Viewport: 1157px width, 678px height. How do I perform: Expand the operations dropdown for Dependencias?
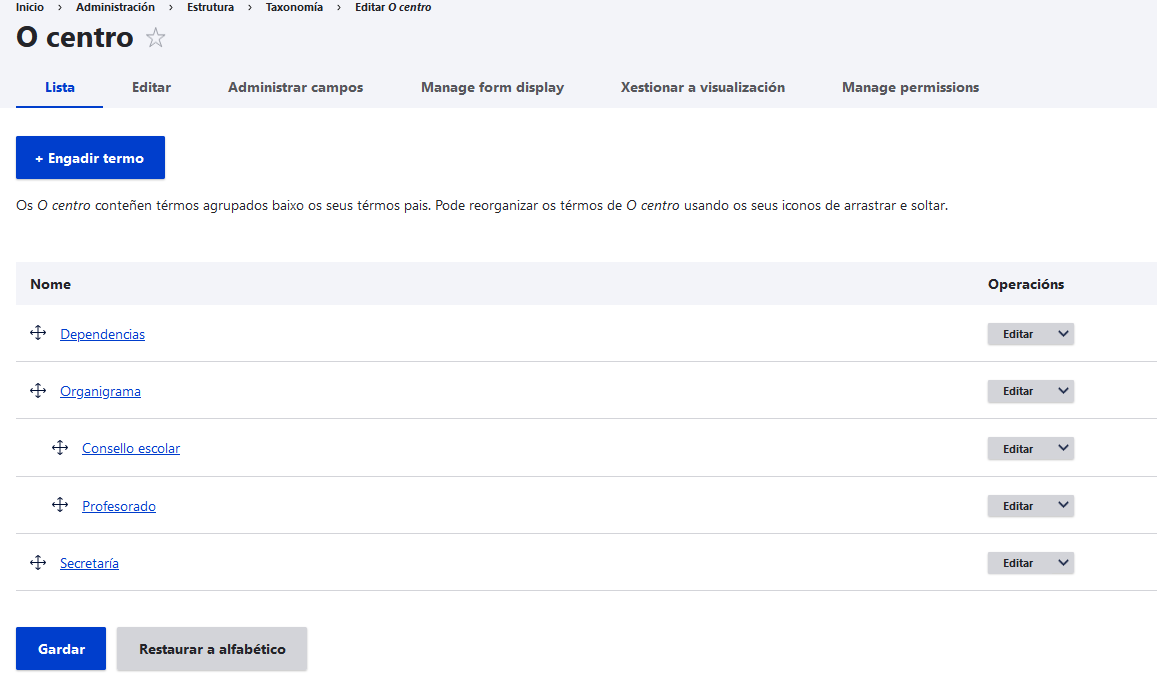tap(1062, 334)
